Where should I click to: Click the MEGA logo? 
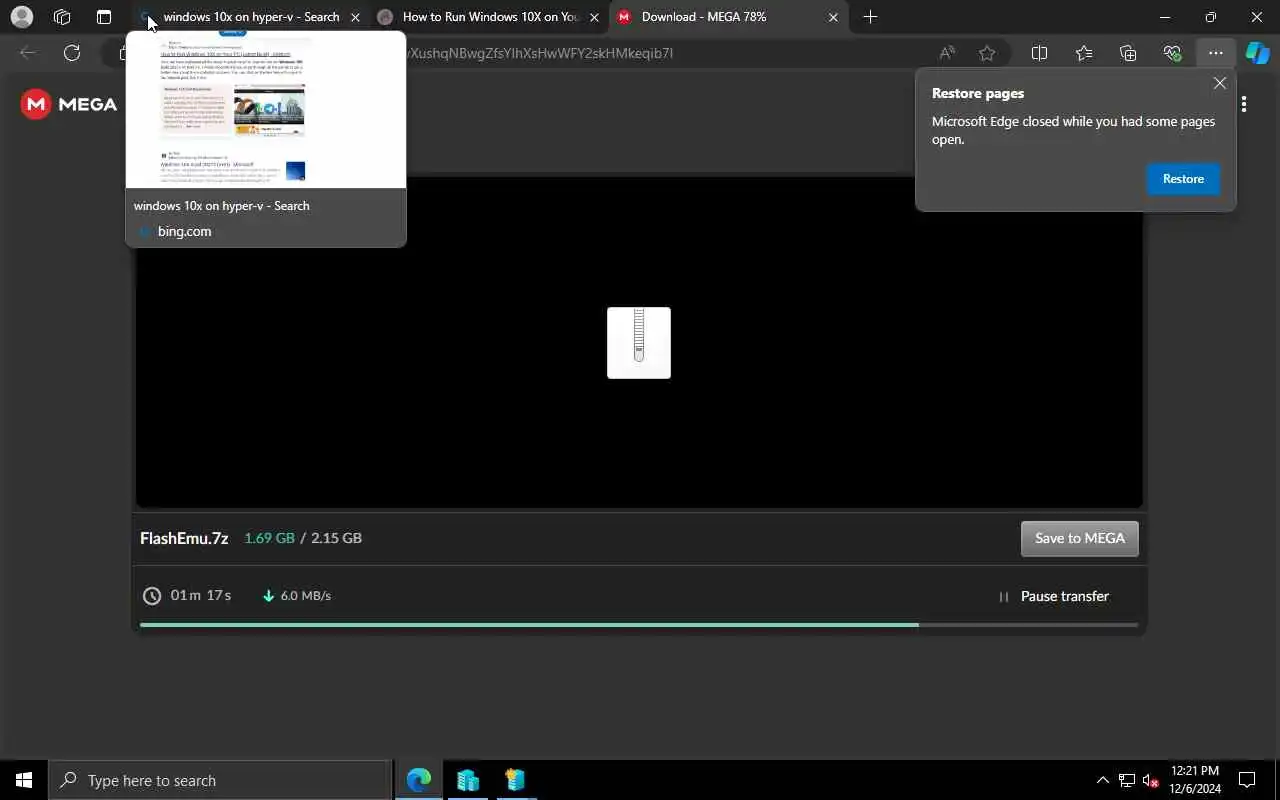69,104
